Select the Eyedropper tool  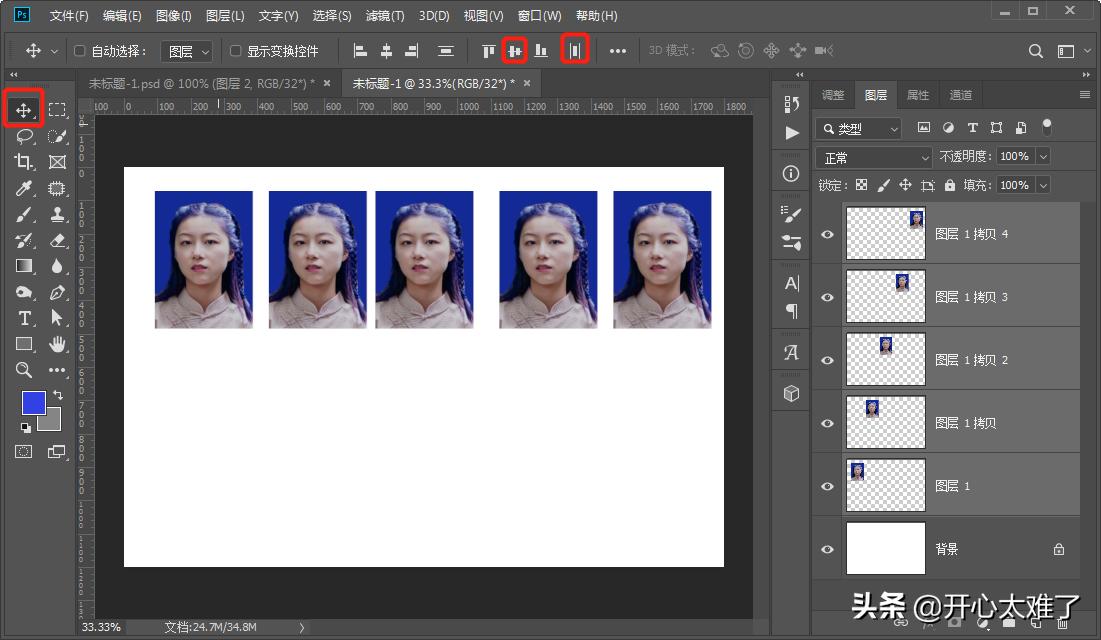24,187
